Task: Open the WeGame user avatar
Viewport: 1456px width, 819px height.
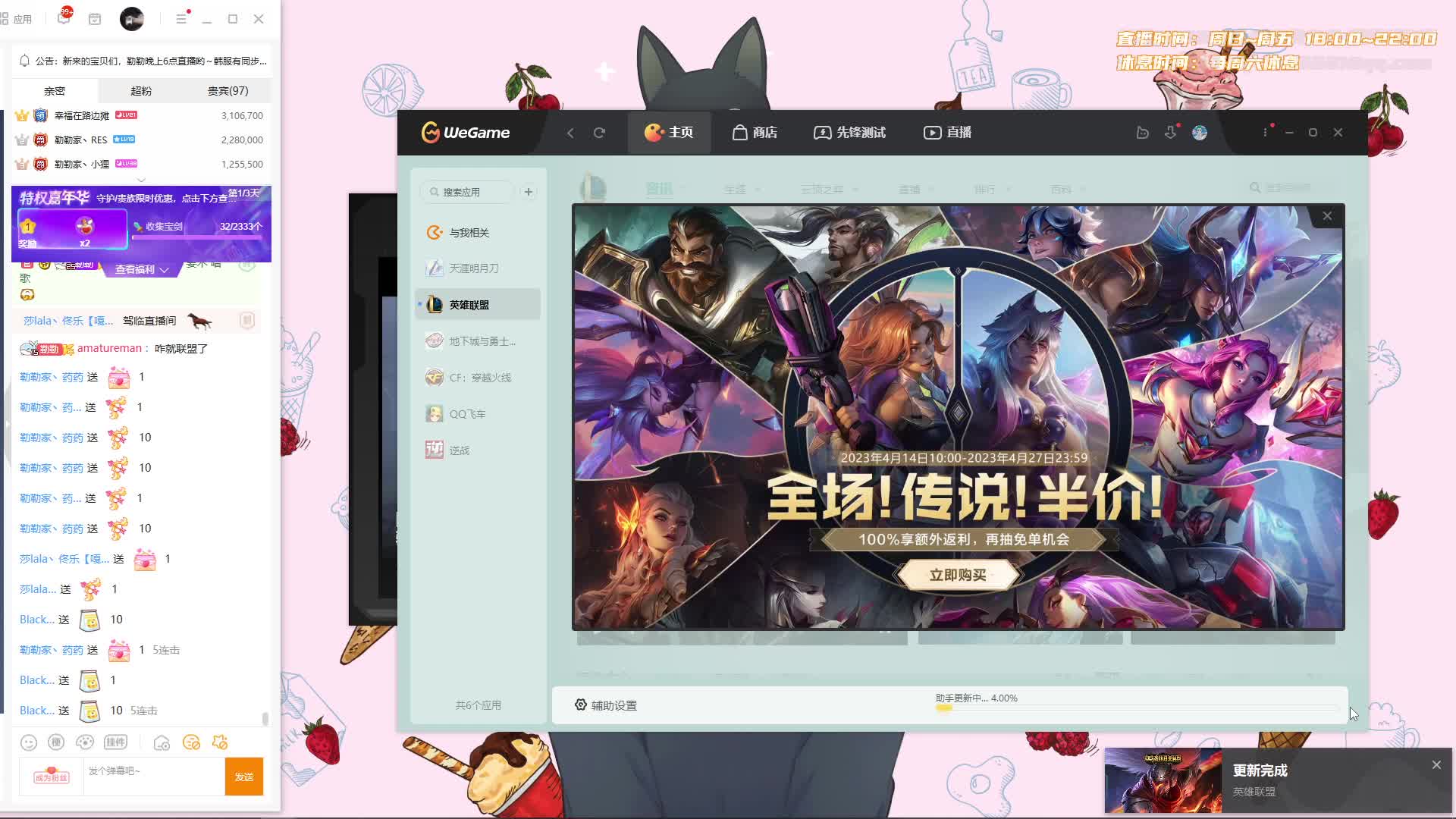Action: tap(1200, 133)
